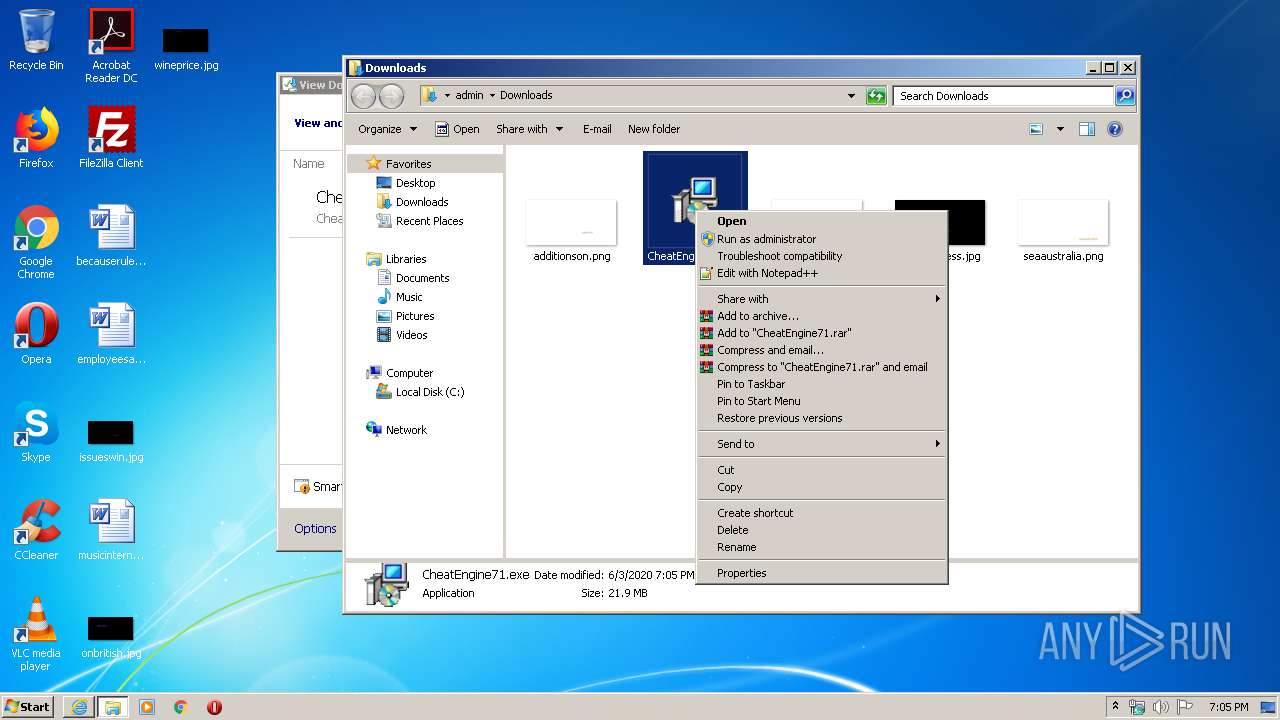
Task: Select employeesa Word document on desktop
Action: 111,334
